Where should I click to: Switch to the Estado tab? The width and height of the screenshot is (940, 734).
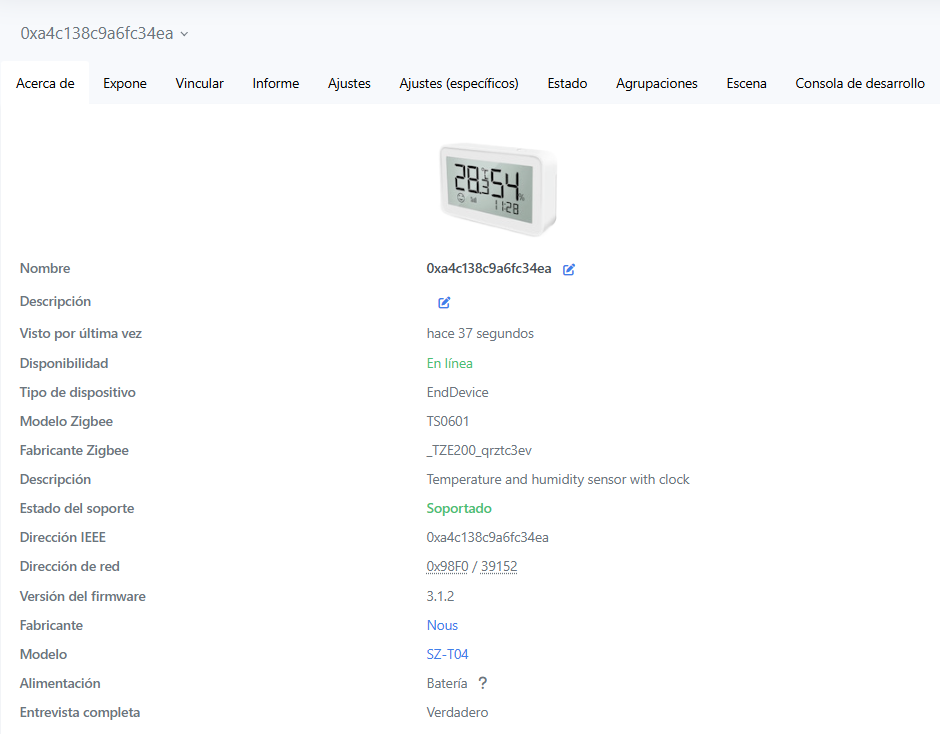coord(567,83)
